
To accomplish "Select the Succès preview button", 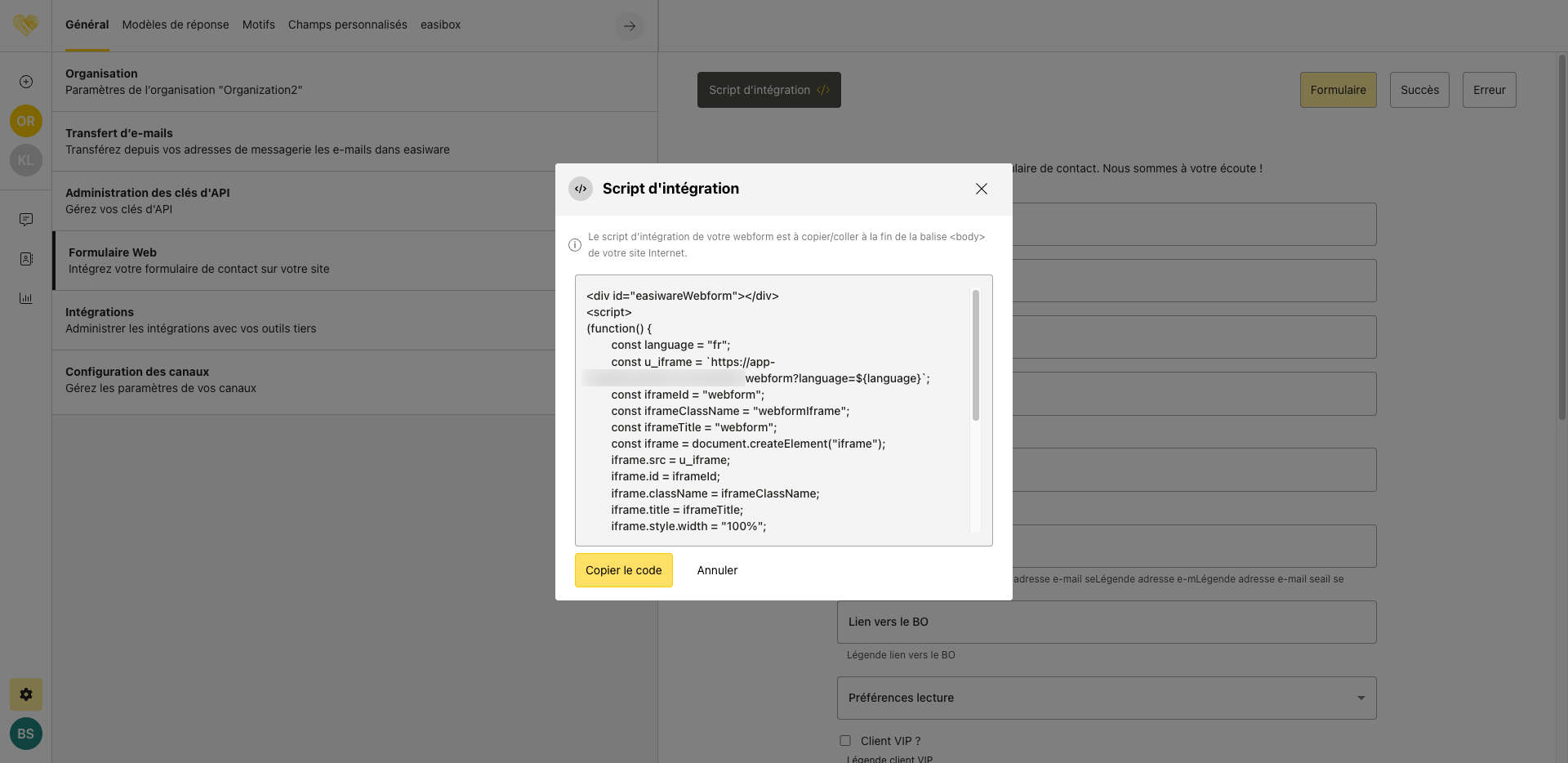I will 1419,90.
